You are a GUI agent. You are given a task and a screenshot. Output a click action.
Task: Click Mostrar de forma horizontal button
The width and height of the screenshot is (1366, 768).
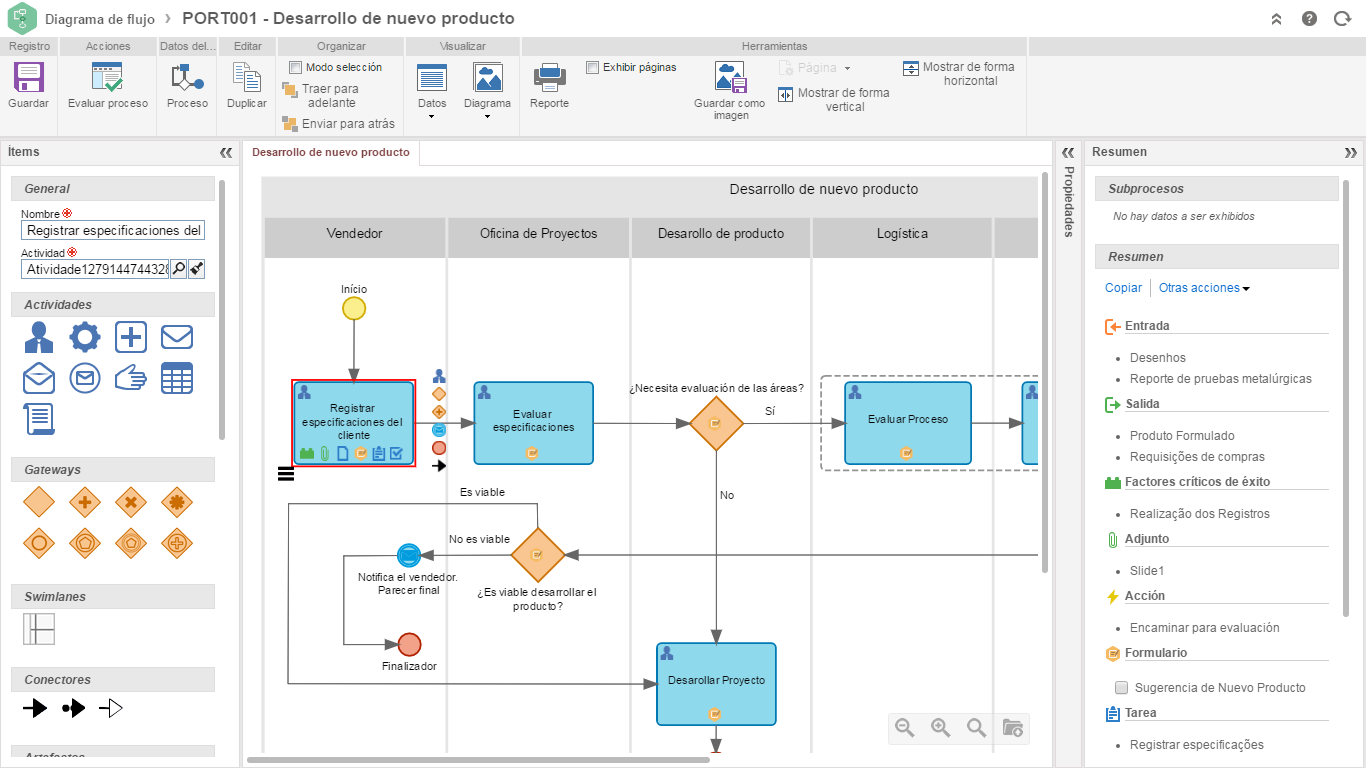pyautogui.click(x=959, y=74)
